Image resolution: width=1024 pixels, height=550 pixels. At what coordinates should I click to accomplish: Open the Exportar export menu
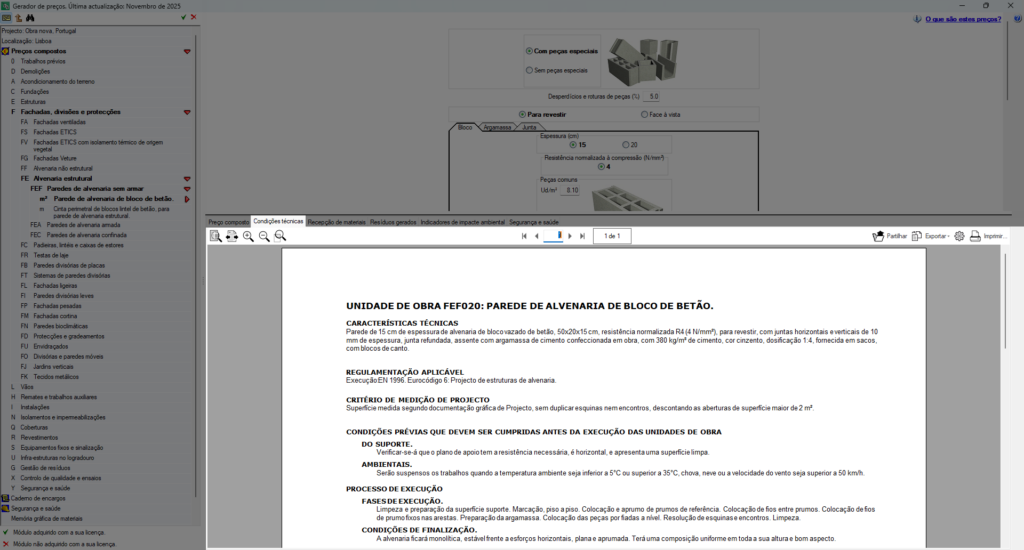pyautogui.click(x=931, y=236)
